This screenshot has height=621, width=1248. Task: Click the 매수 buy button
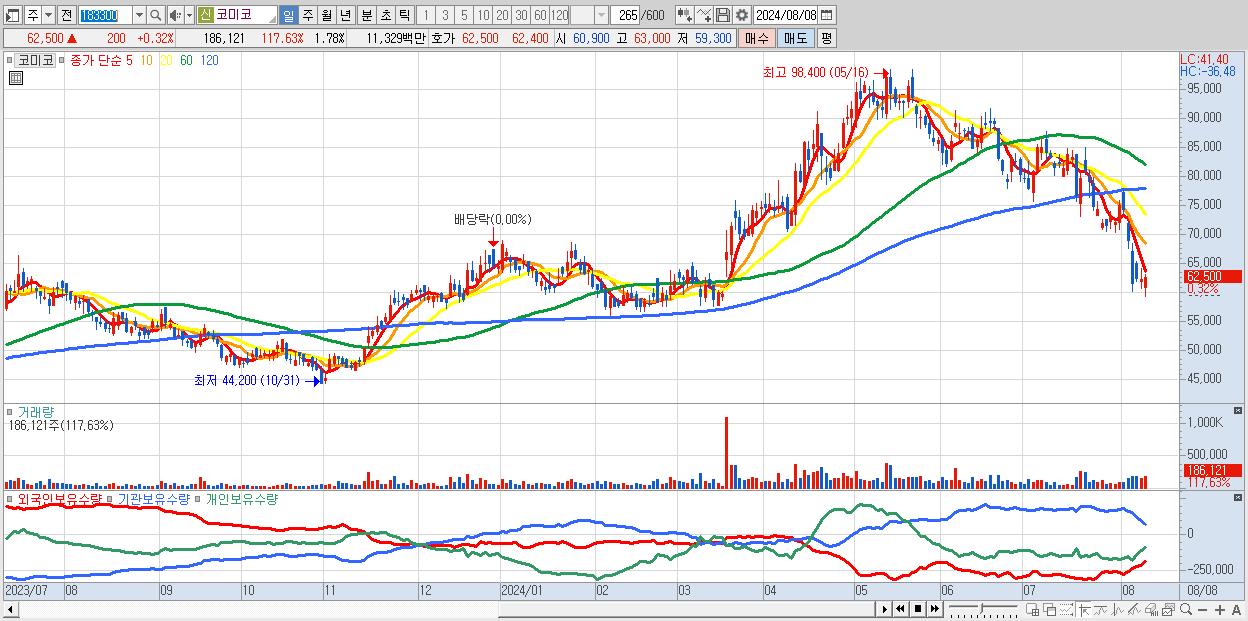pyautogui.click(x=756, y=38)
